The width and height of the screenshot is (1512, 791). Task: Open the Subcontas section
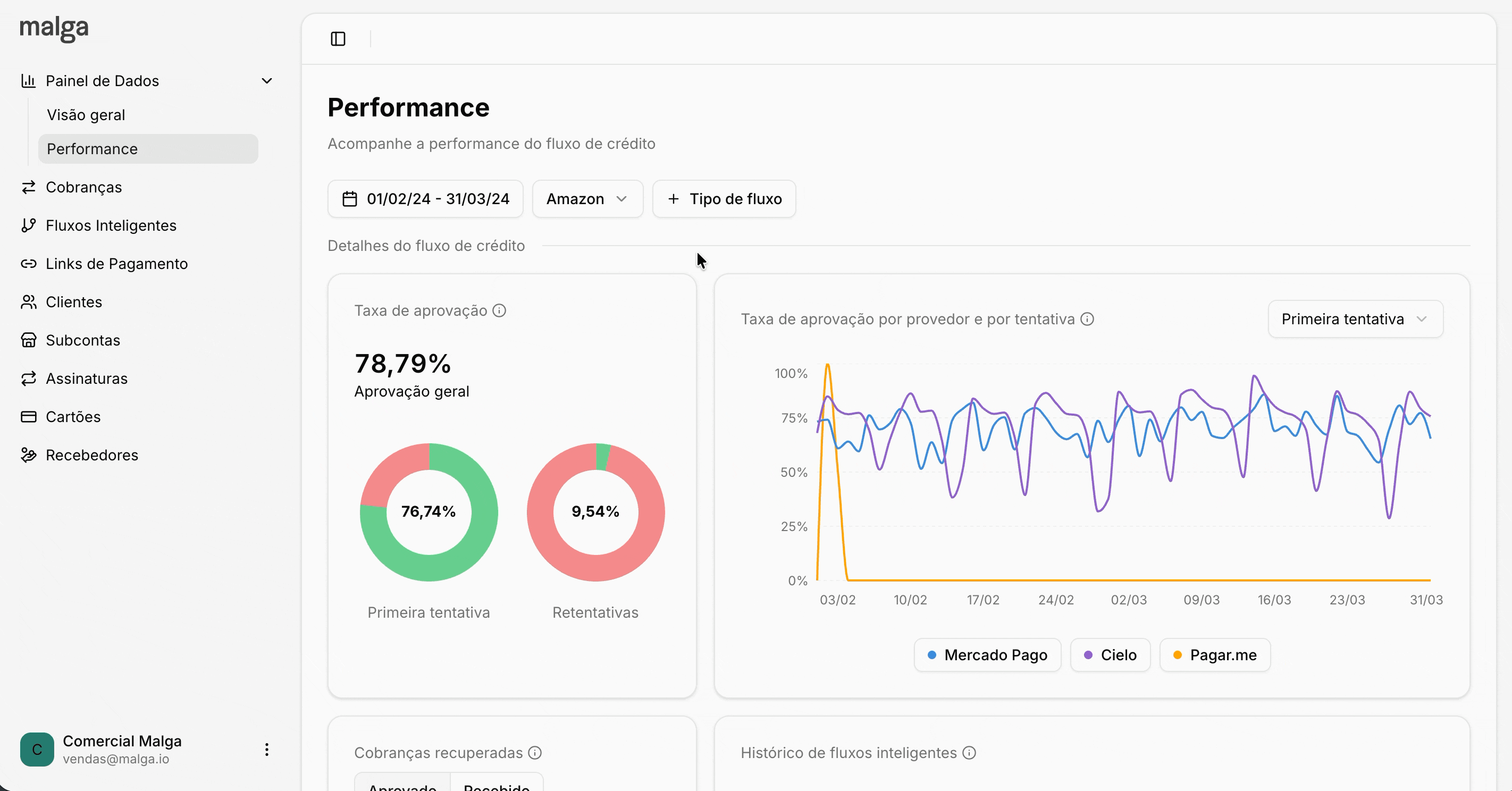coord(83,340)
